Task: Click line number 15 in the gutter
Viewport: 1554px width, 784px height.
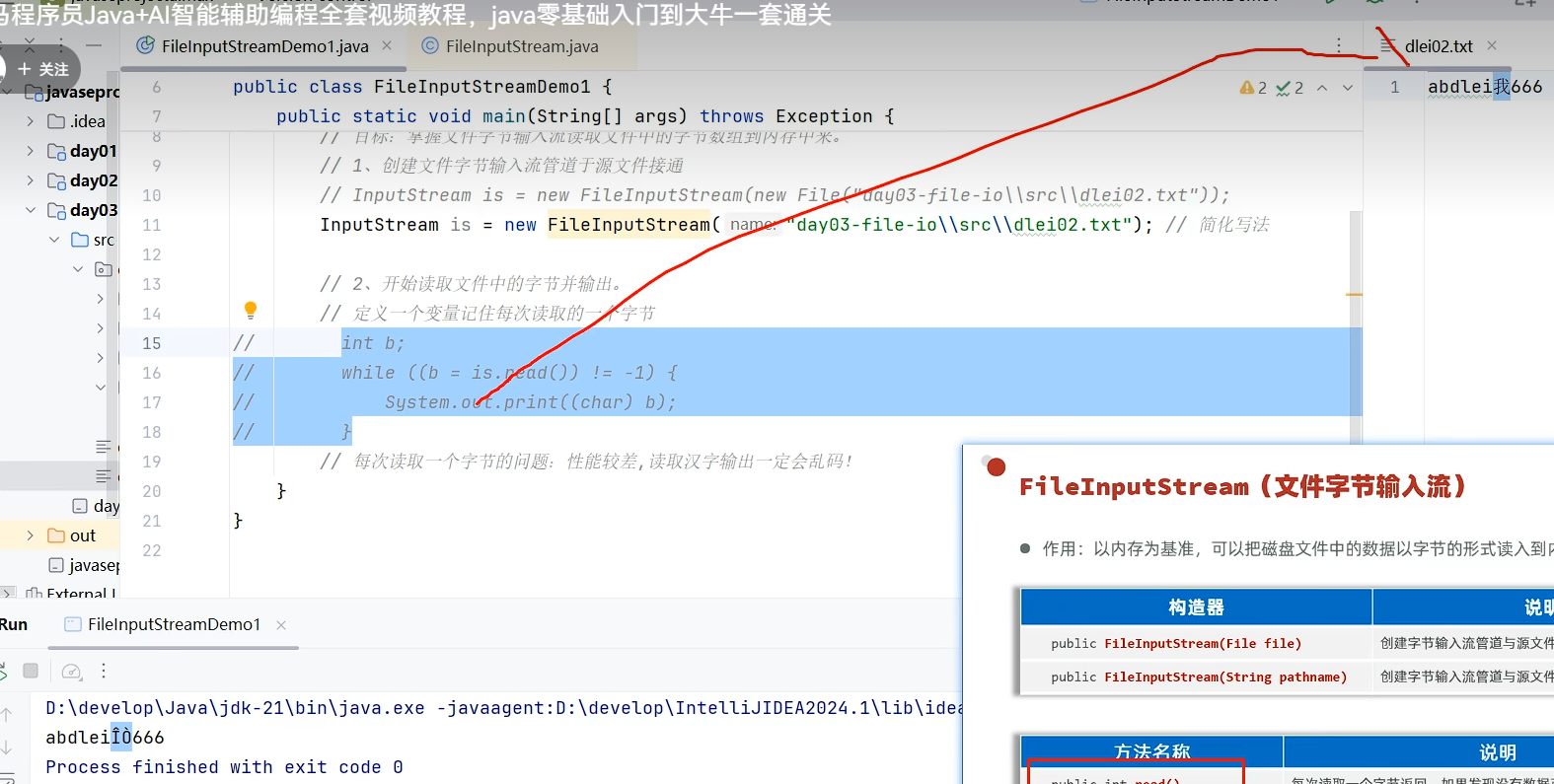Action: (151, 343)
